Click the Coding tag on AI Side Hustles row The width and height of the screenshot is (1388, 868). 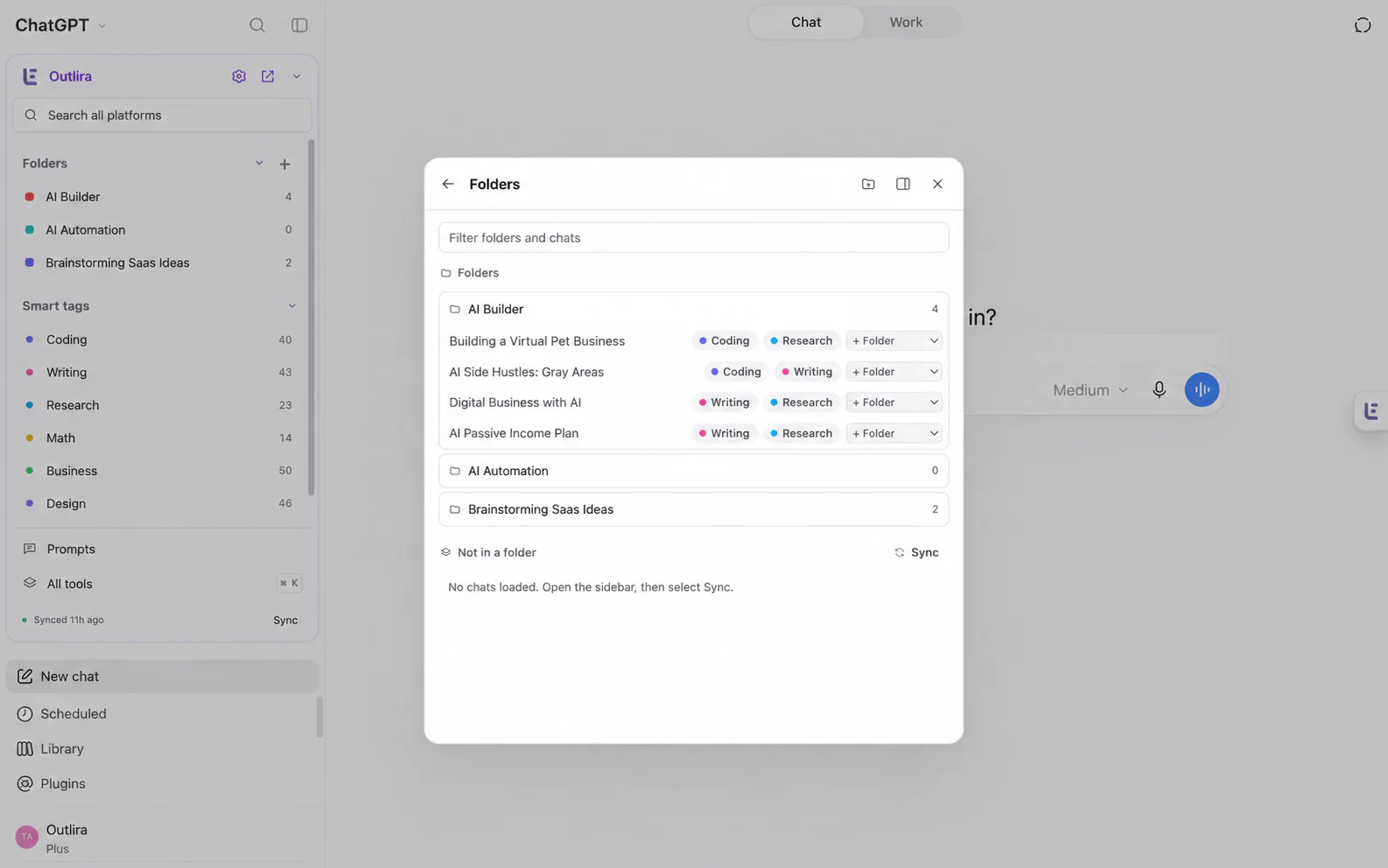(736, 372)
